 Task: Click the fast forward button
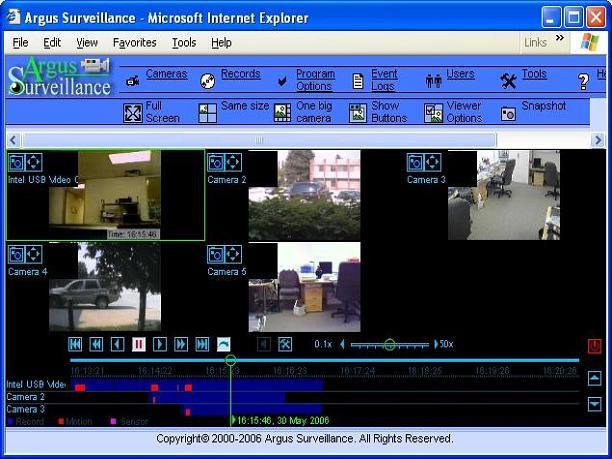181,344
